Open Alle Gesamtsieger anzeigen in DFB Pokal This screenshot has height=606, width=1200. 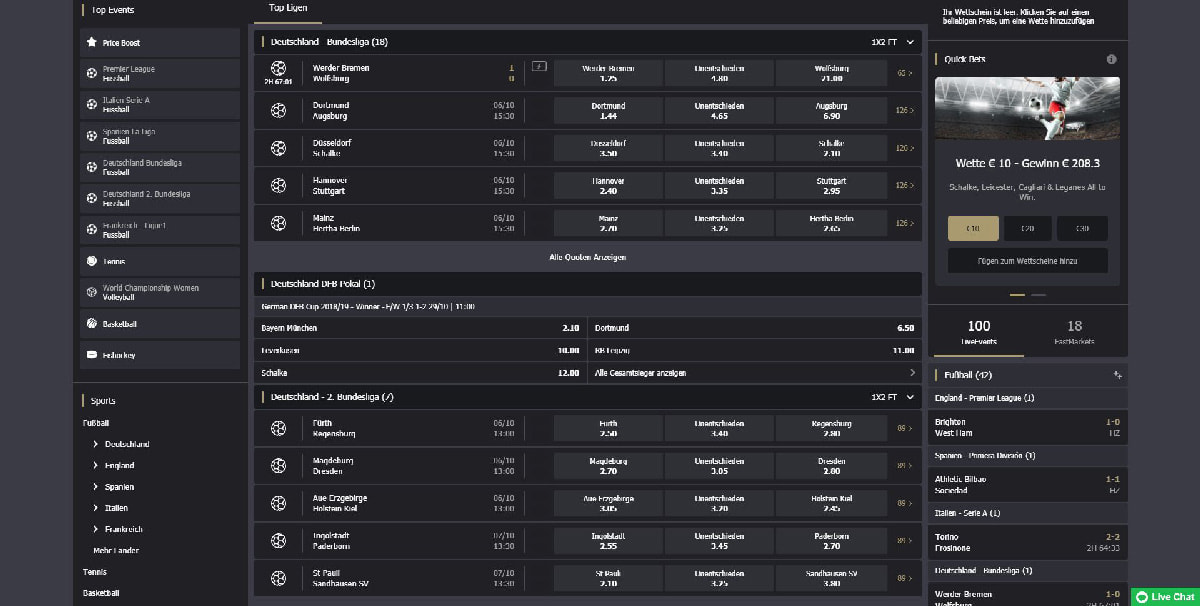755,373
